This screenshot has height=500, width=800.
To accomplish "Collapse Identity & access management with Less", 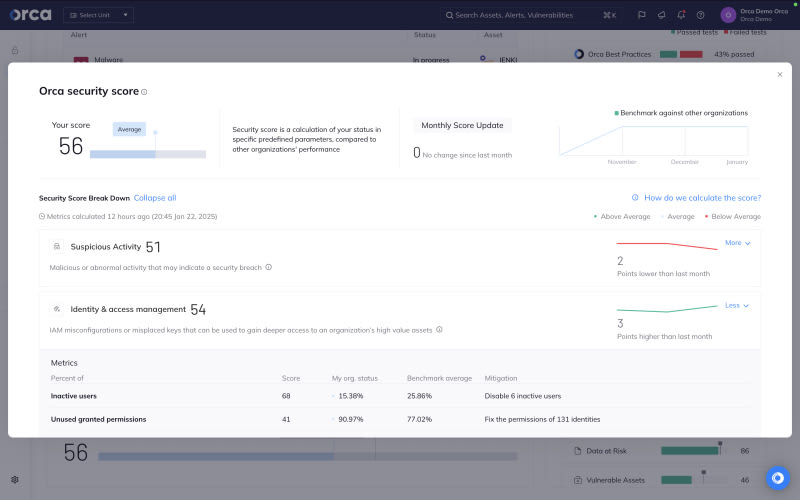I will [x=736, y=305].
